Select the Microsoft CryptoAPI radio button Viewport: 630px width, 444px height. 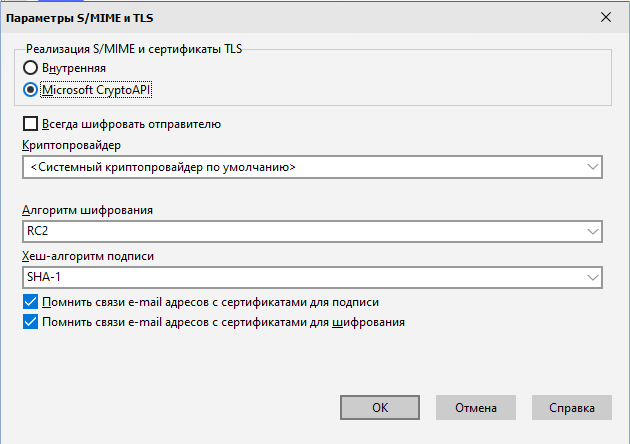click(x=32, y=89)
